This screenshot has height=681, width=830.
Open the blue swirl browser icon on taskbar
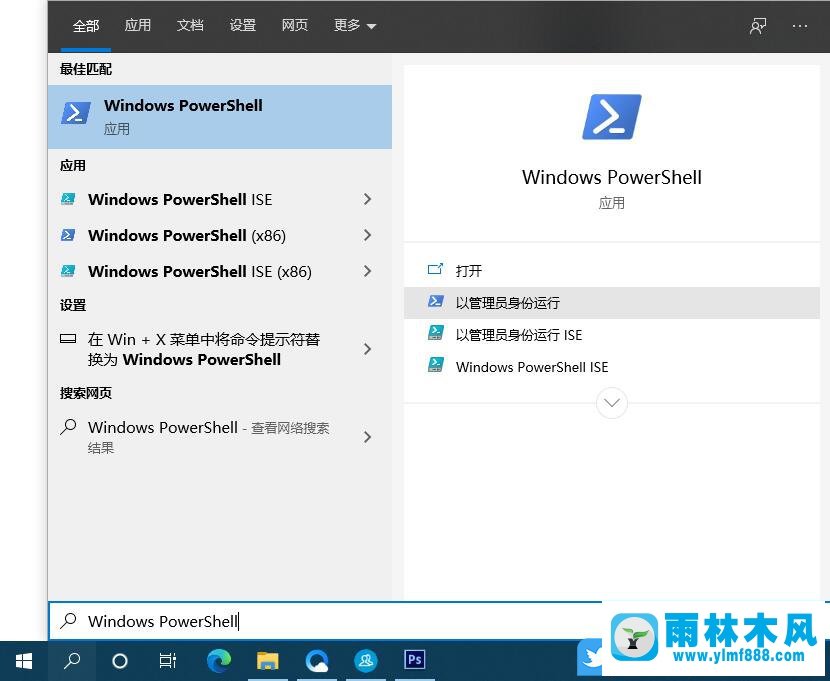tap(317, 661)
